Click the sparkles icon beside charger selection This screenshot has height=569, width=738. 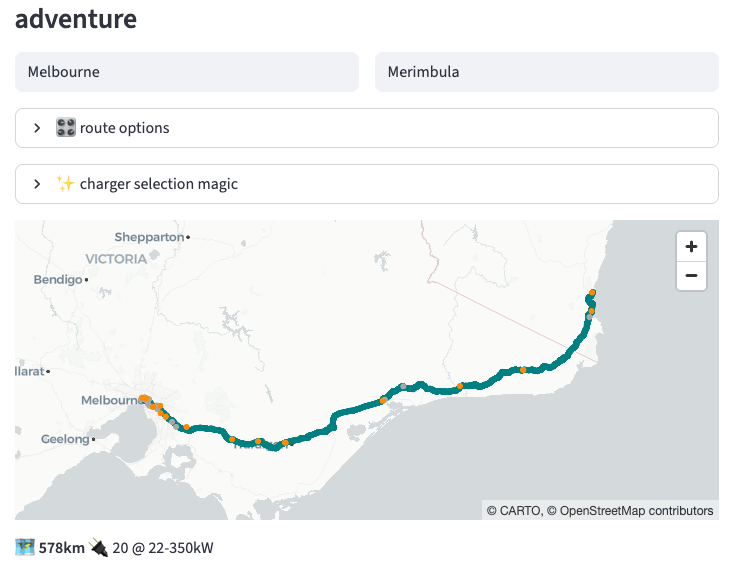(66, 184)
